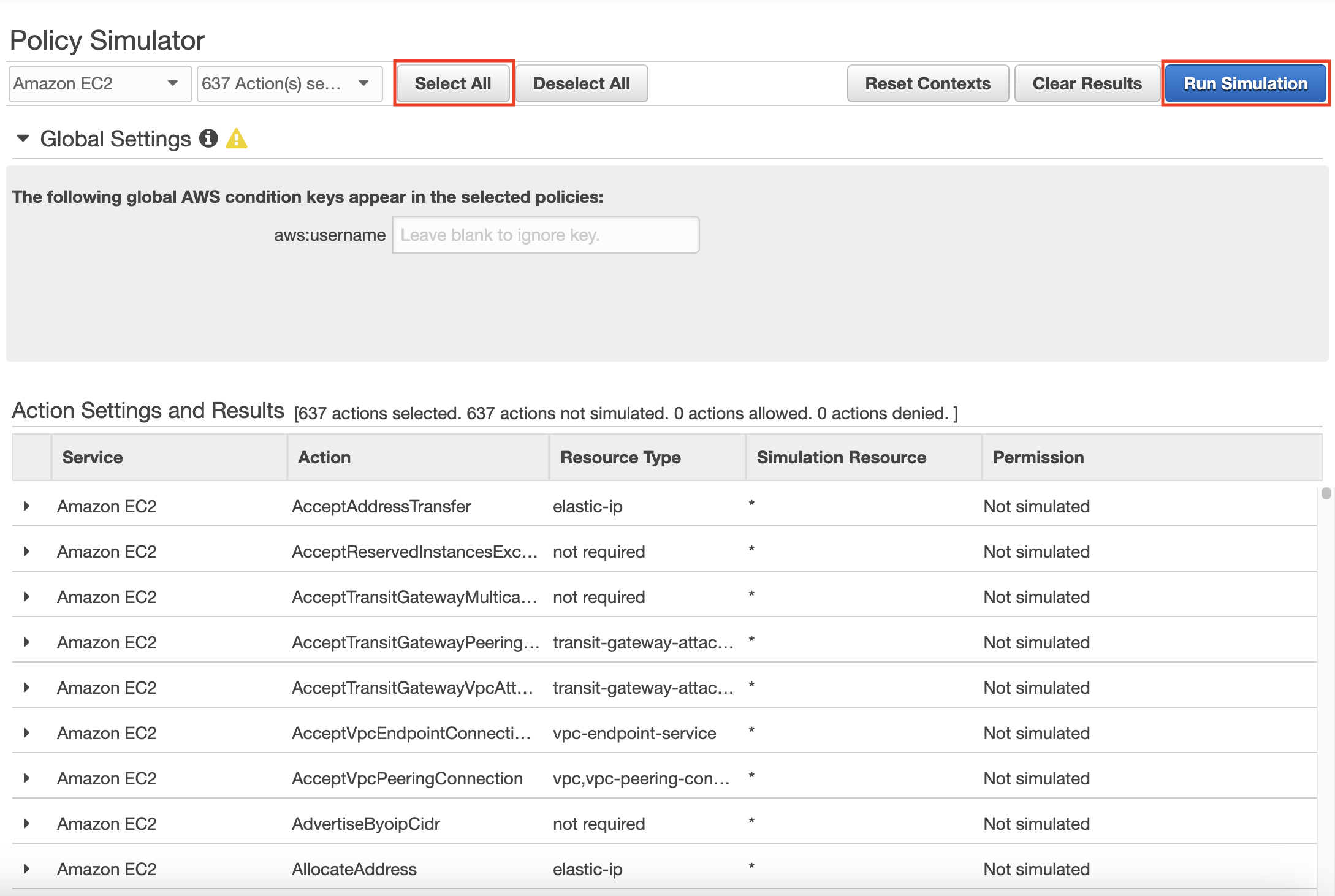Expand the AllocateAddress row arrow
Viewport: 1335px width, 896px height.
[26, 869]
